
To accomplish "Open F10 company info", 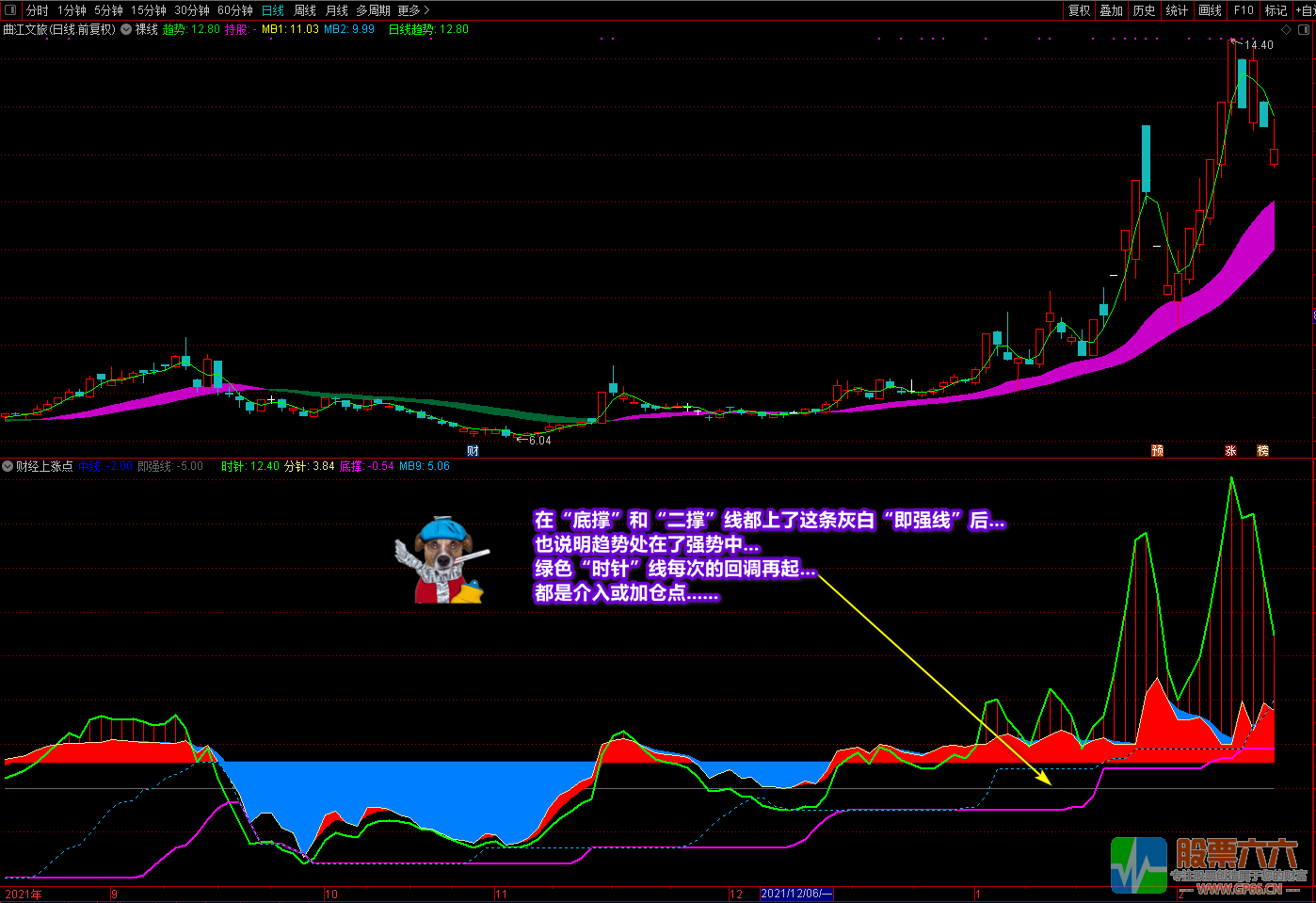I will click(1244, 10).
